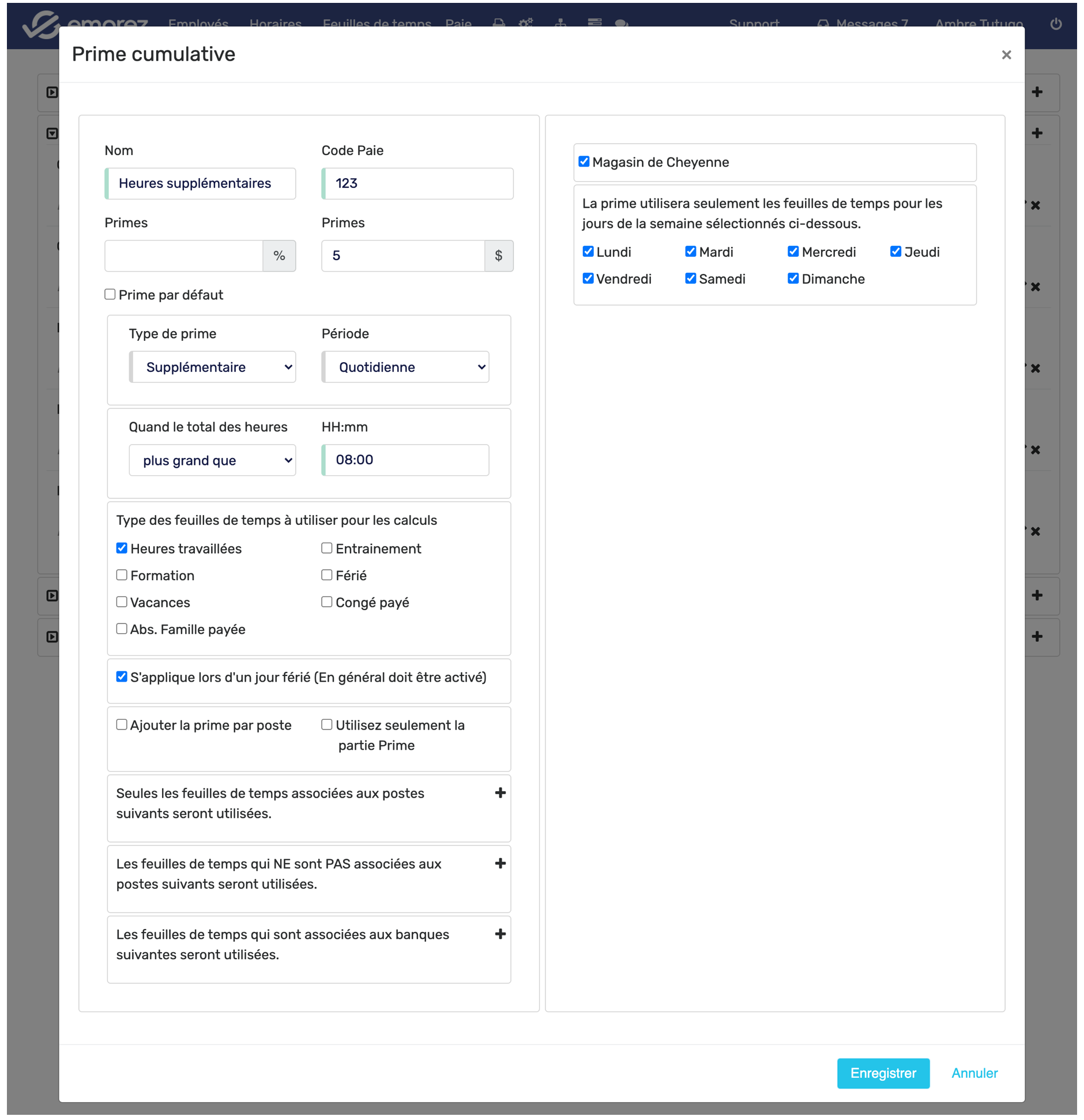This screenshot has width=1084, height=1120.
Task: Check 'Ajouter la prime par poste'
Action: coord(122,725)
